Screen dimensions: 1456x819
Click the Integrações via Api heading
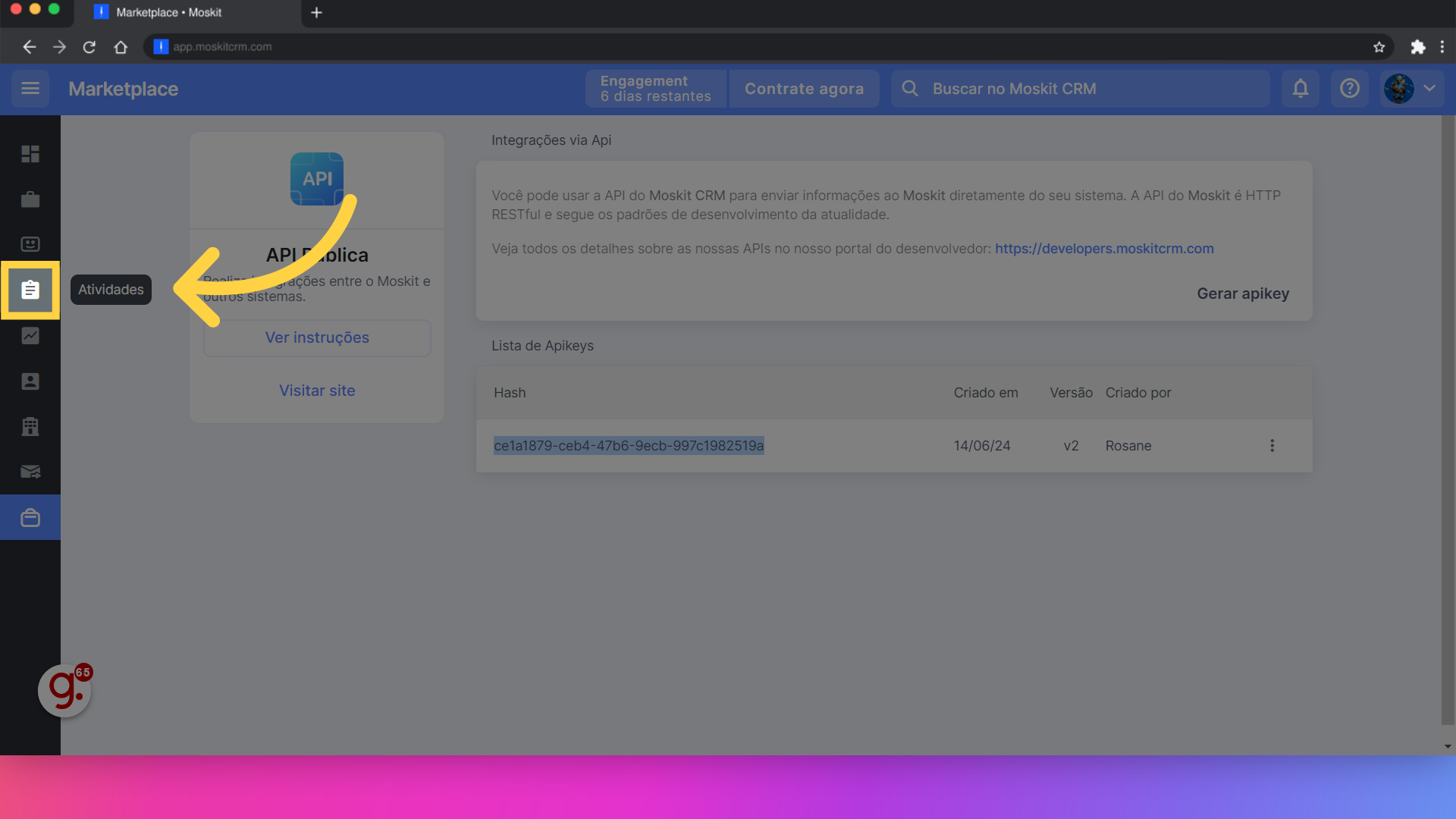pos(551,140)
